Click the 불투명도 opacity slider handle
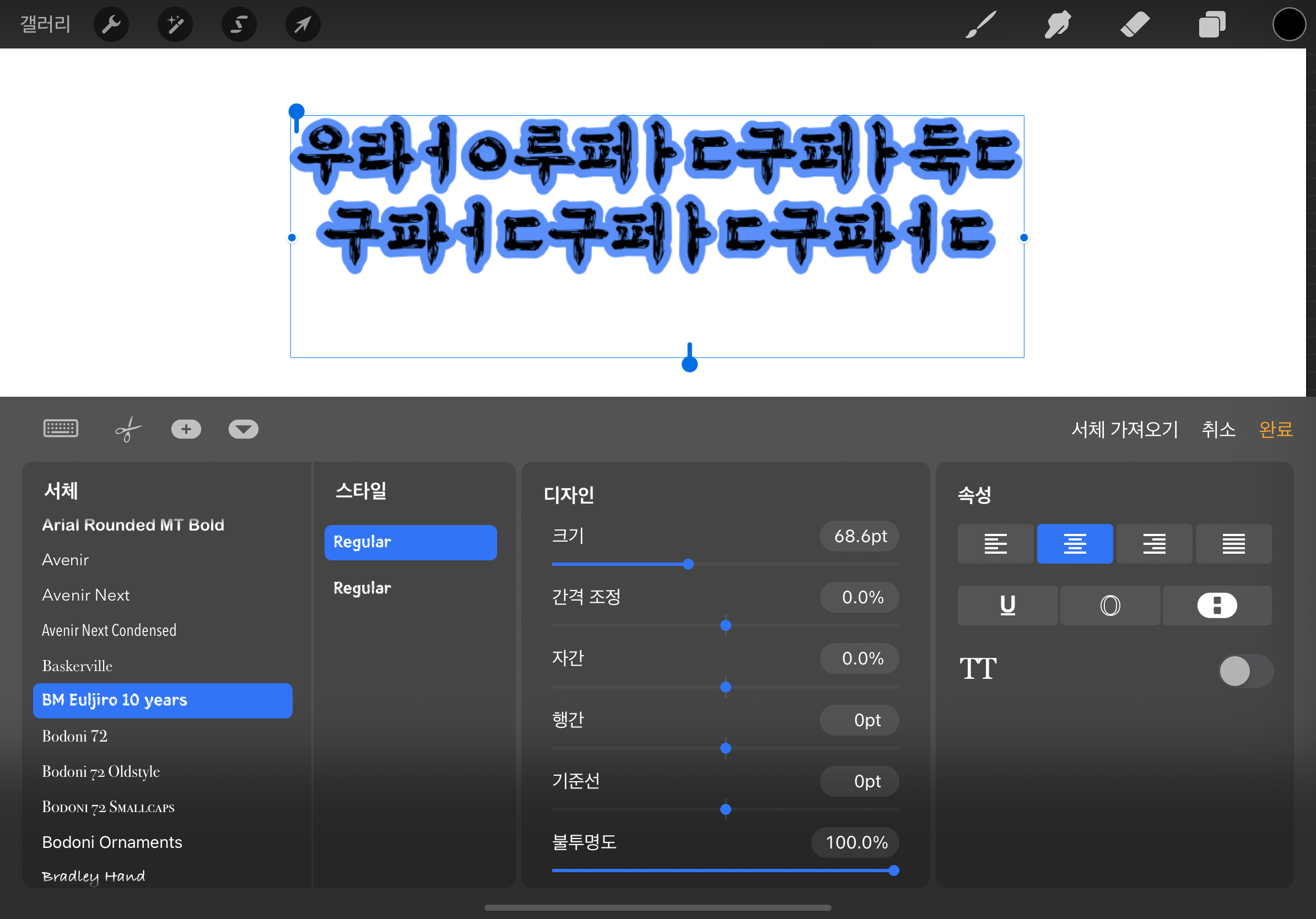Screen dimensions: 1316x919 pyautogui.click(x=893, y=871)
